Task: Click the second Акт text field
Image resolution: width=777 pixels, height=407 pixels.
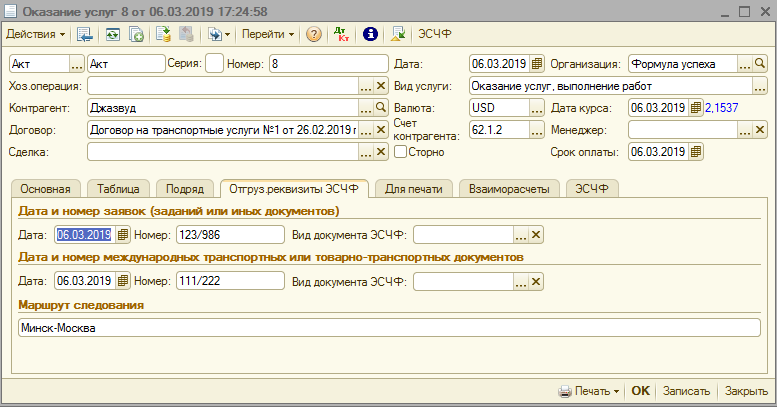Action: 126,64
